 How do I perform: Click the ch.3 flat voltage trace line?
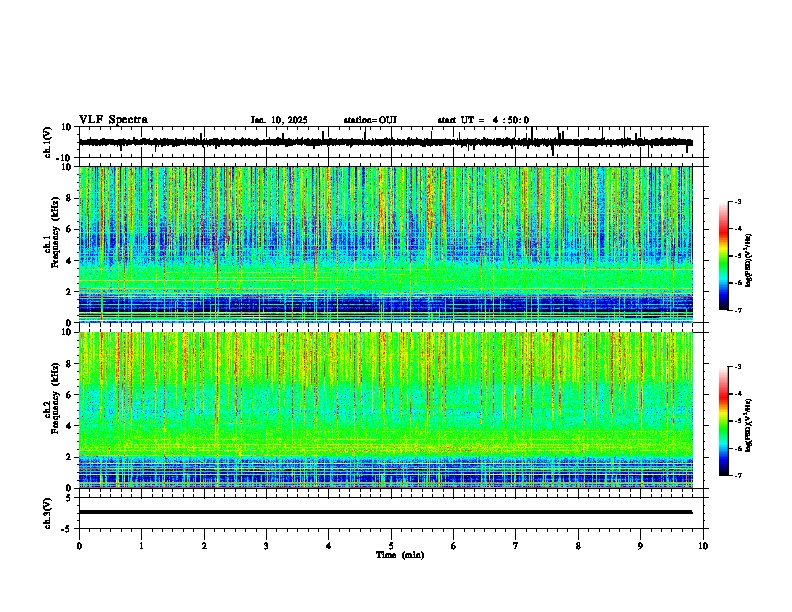tap(385, 512)
